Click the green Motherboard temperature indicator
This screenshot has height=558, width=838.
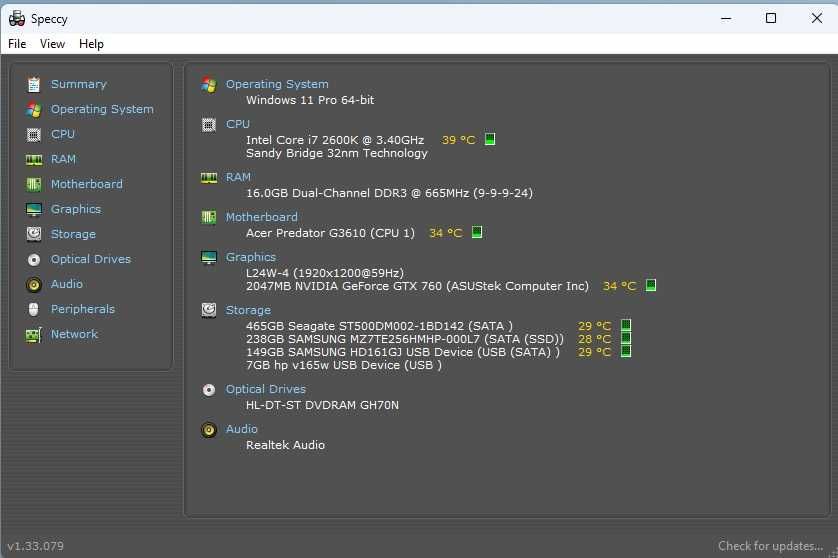pyautogui.click(x=477, y=232)
